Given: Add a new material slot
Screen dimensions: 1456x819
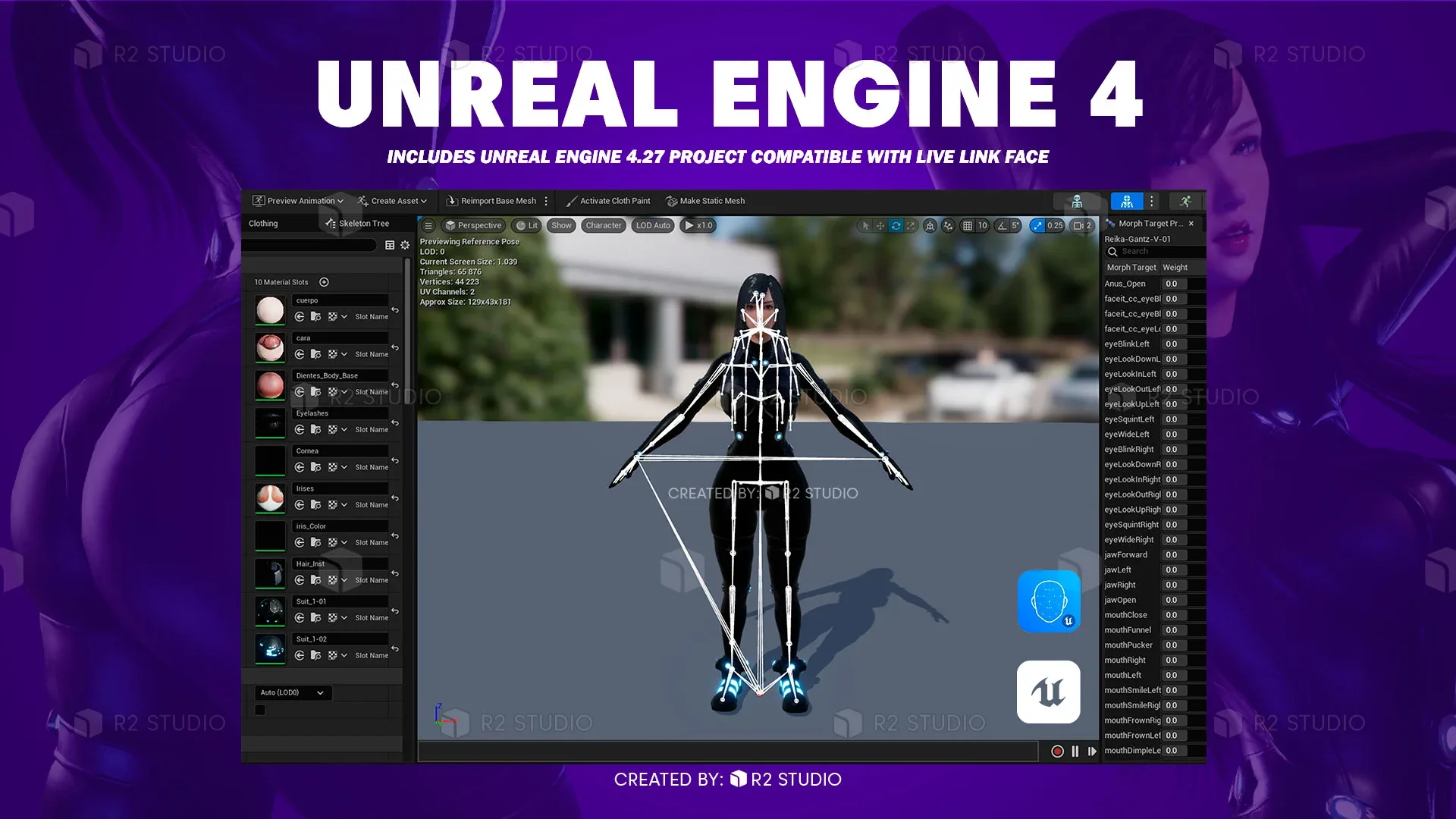Looking at the screenshot, I should [x=324, y=282].
